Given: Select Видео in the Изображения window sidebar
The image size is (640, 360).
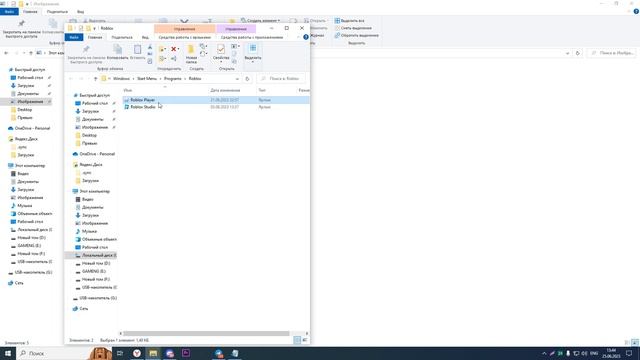Looking at the screenshot, I should (x=23, y=174).
